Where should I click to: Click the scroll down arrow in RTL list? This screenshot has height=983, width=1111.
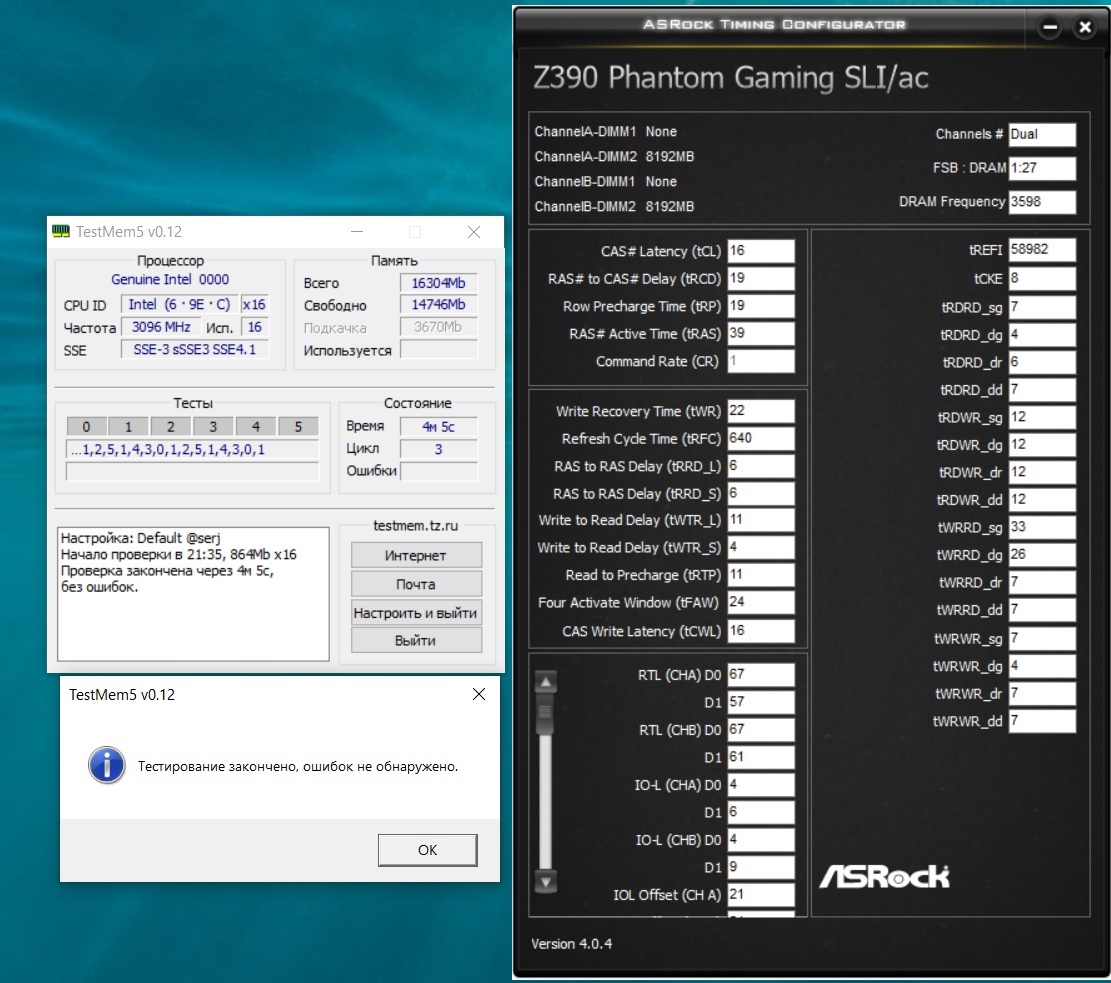point(546,882)
